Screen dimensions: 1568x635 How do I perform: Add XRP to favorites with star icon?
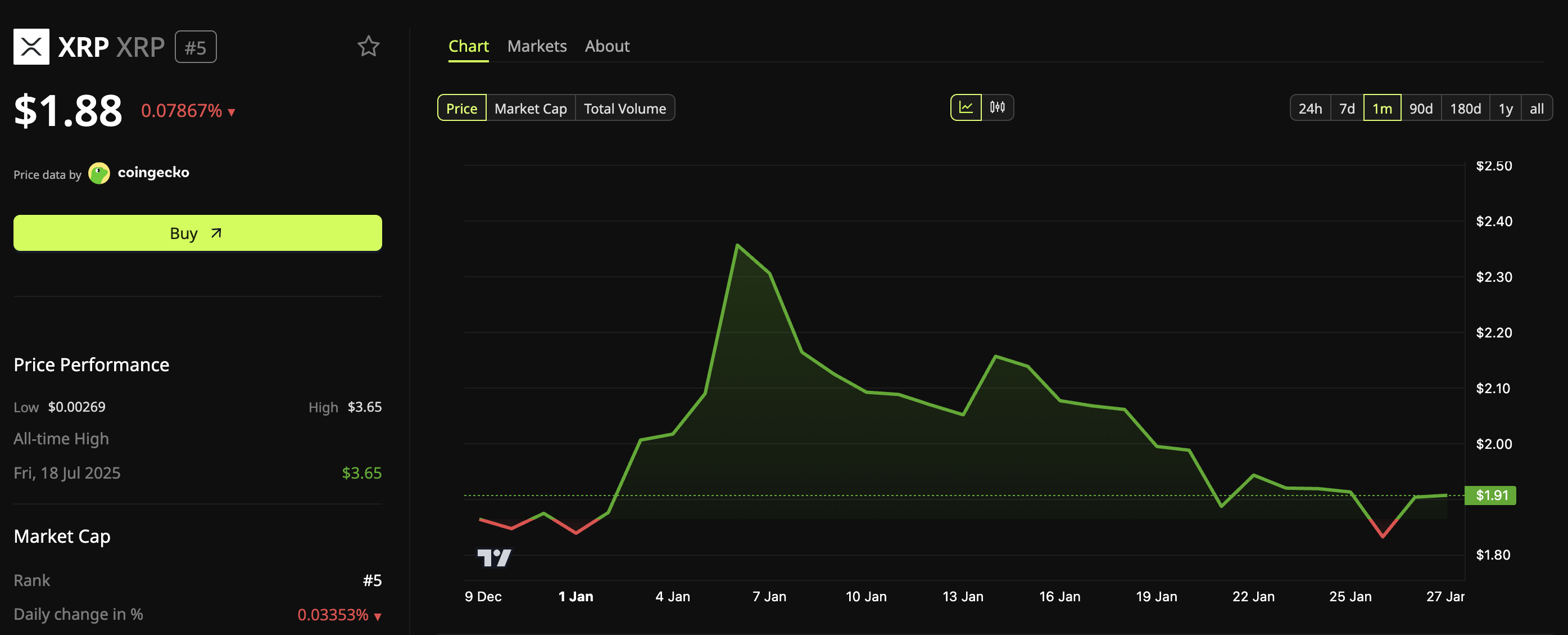[368, 46]
